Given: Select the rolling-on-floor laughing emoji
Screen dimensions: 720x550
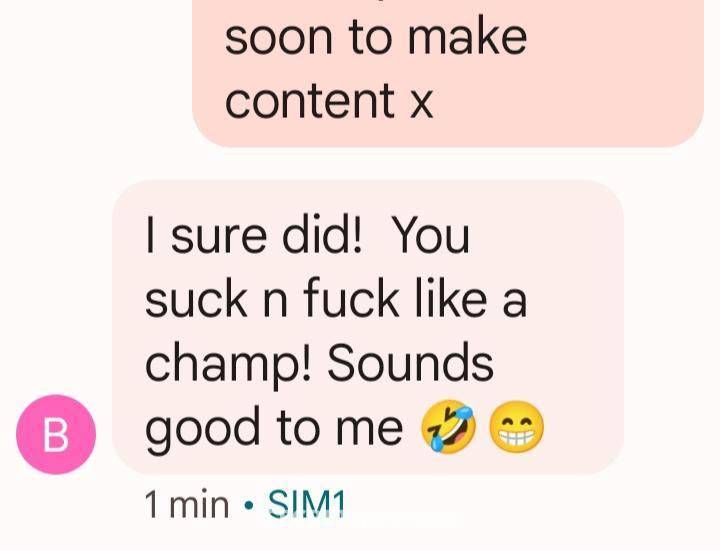Looking at the screenshot, I should 449,427.
